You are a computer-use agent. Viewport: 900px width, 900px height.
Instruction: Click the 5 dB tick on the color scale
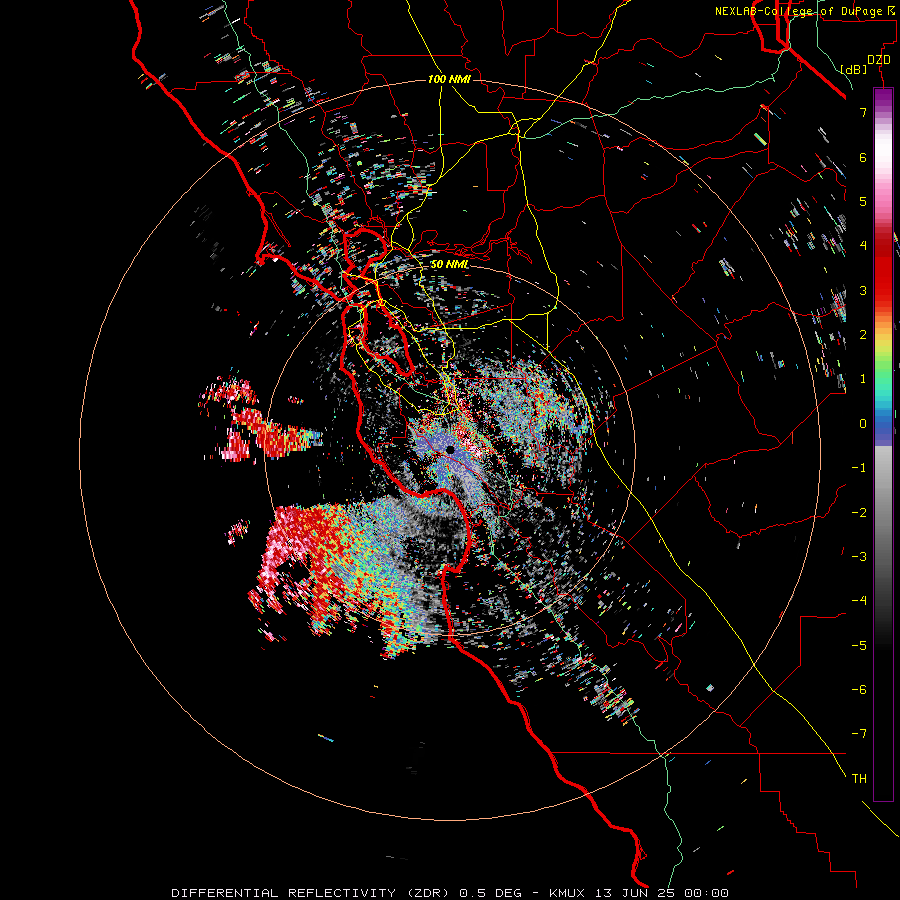pyautogui.click(x=863, y=201)
